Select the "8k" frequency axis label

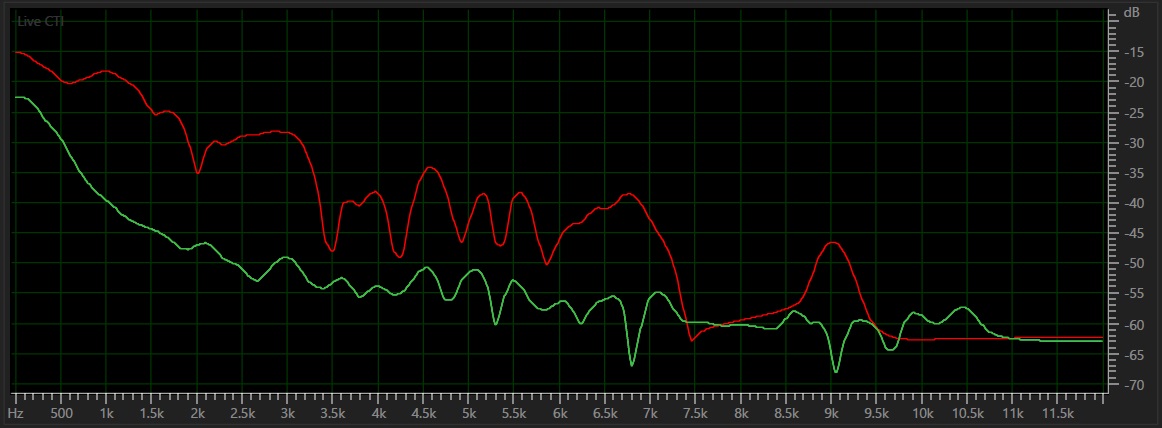coord(741,413)
